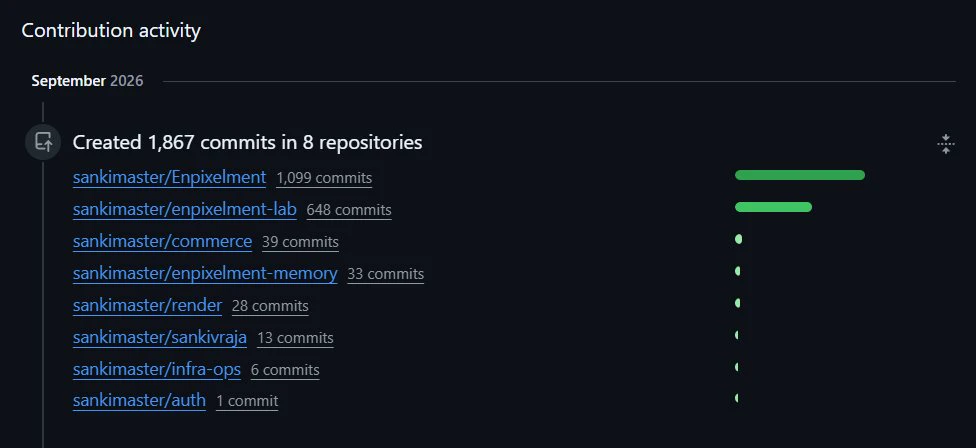Open sankimaster/sankivraja repository link
Screen dimensions: 976x448
point(160,338)
